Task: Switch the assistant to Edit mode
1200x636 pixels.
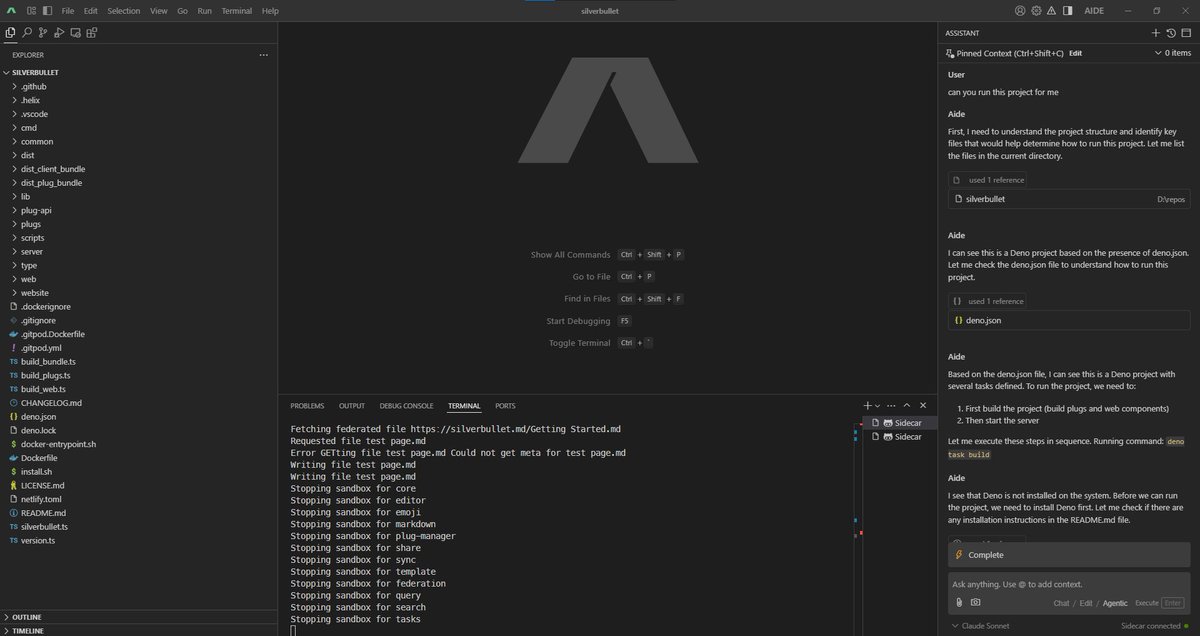Action: pyautogui.click(x=1086, y=603)
